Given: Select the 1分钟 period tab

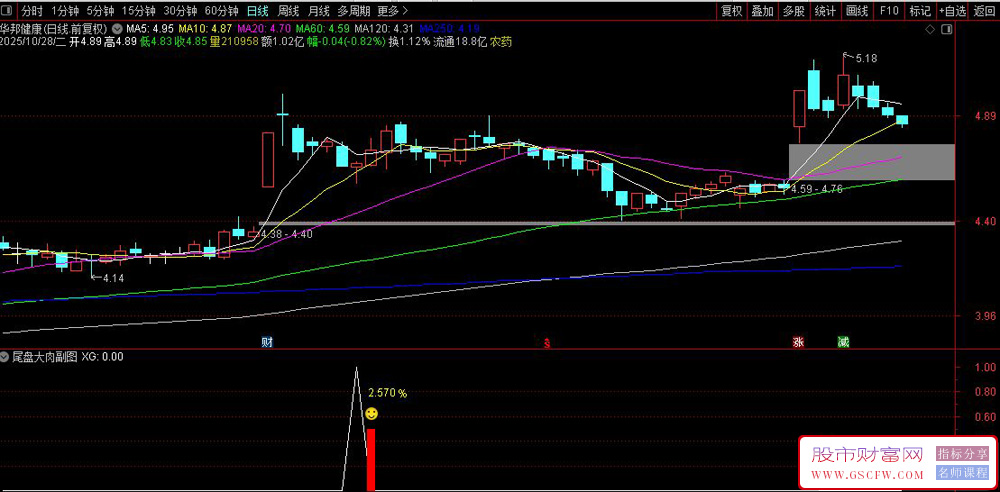Looking at the screenshot, I should point(64,11).
